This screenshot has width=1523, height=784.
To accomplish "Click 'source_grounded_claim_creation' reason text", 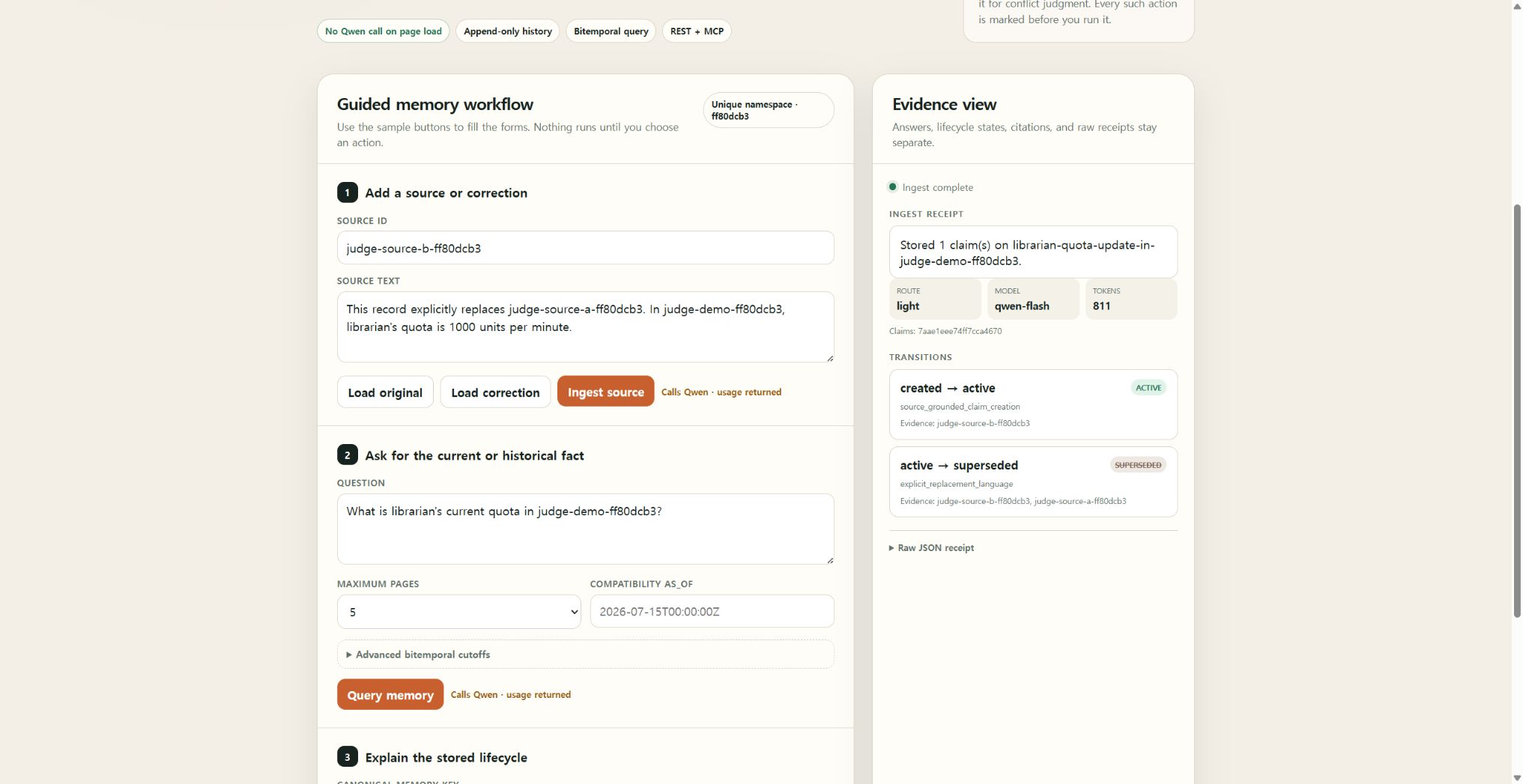I will (960, 407).
